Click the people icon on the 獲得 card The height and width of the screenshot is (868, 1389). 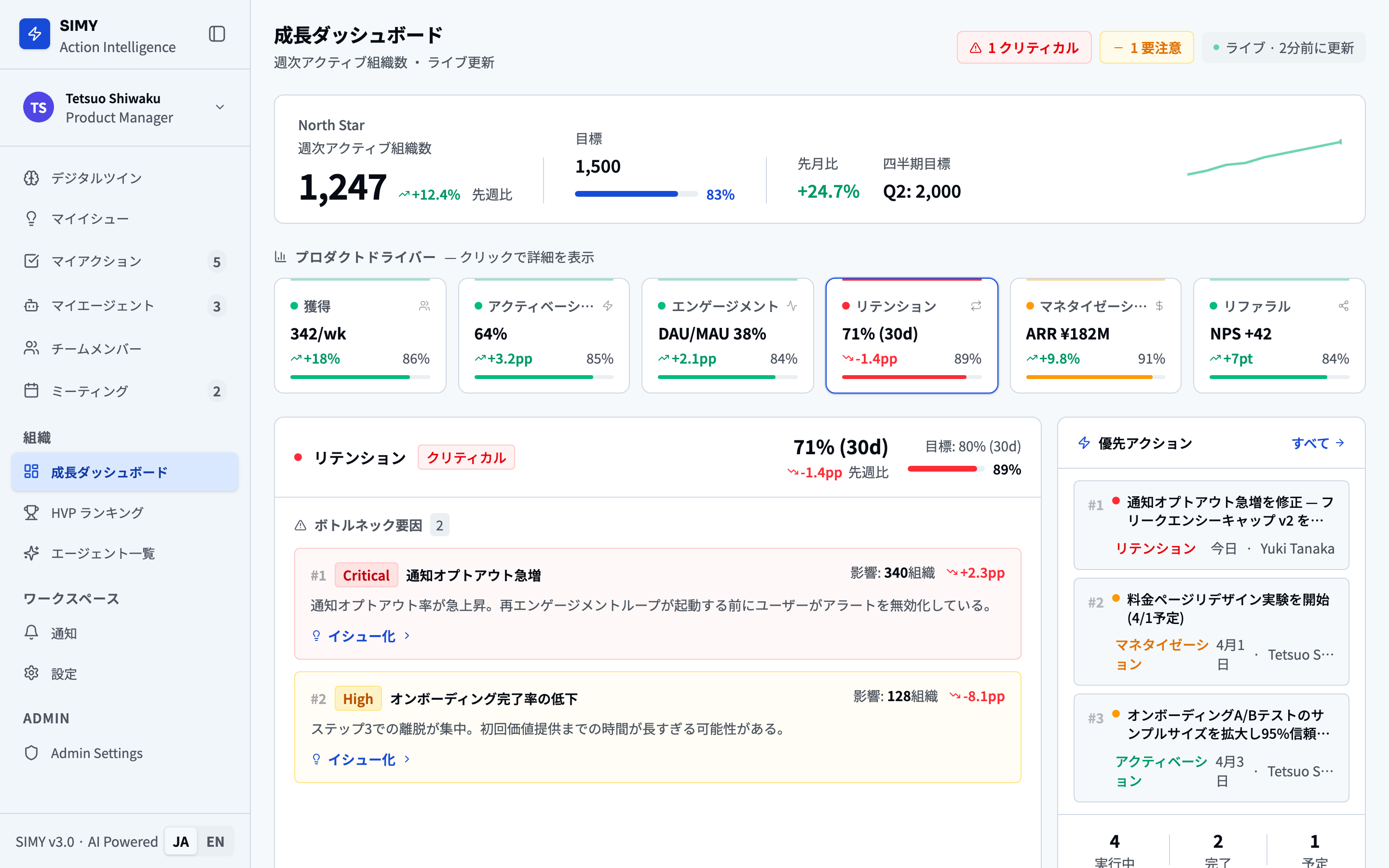[x=424, y=306]
